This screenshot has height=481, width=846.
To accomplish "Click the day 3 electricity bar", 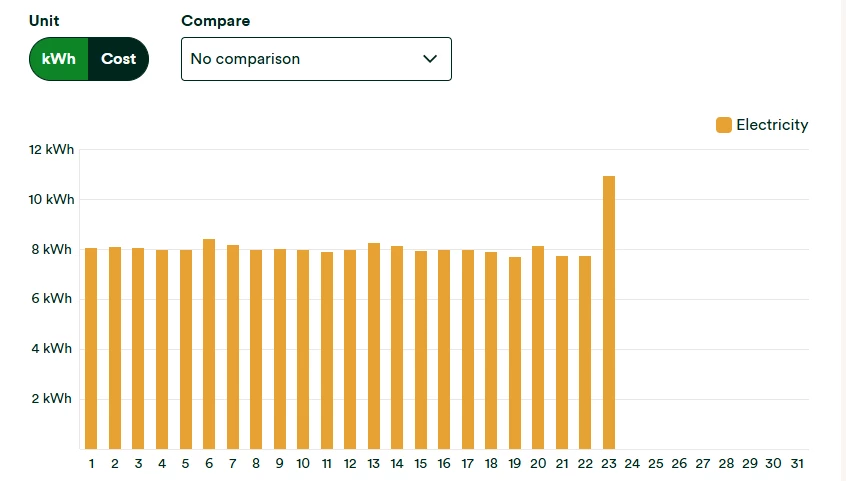I will click(138, 348).
